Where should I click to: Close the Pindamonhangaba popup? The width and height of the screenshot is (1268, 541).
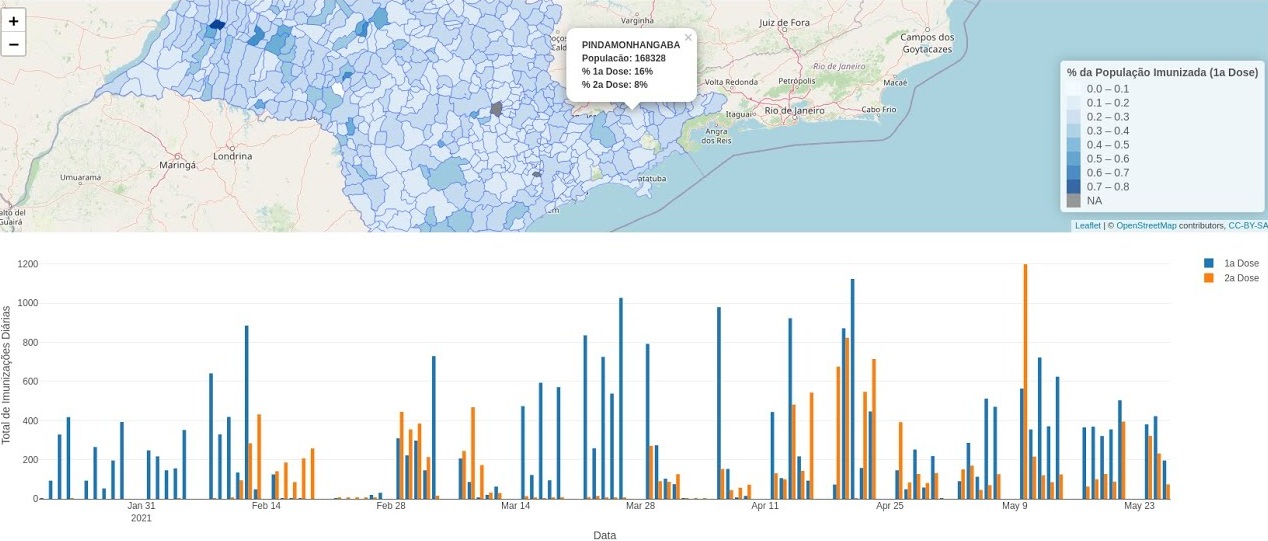click(x=688, y=38)
